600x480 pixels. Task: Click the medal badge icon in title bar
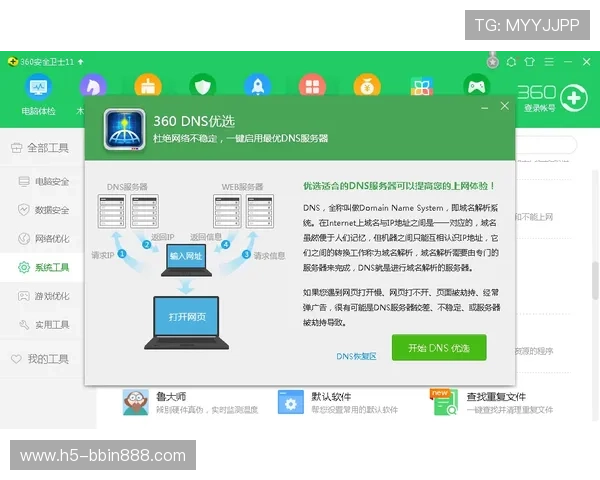pyautogui.click(x=493, y=61)
